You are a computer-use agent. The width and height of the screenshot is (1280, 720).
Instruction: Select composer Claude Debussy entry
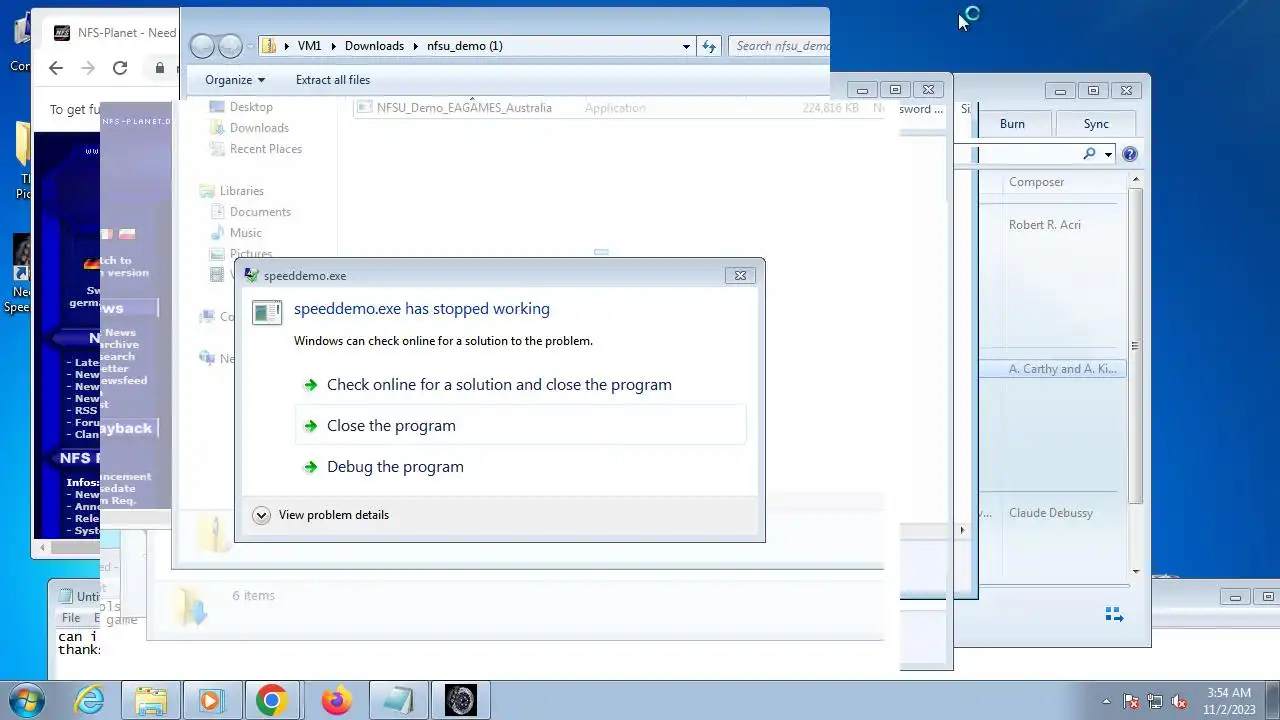(x=1051, y=513)
